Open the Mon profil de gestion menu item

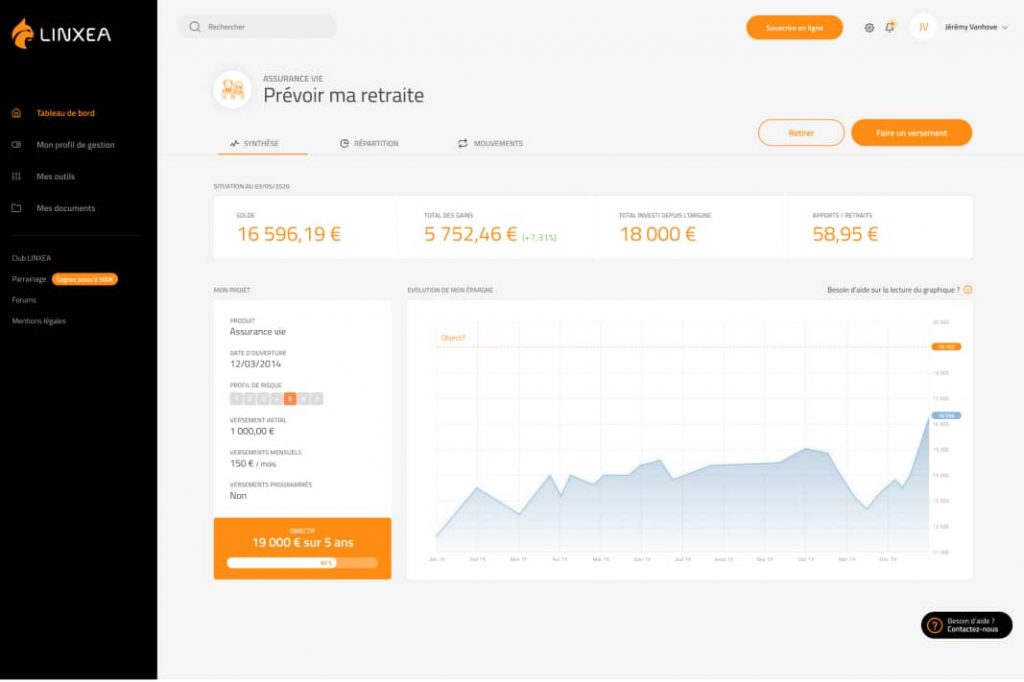tap(75, 145)
